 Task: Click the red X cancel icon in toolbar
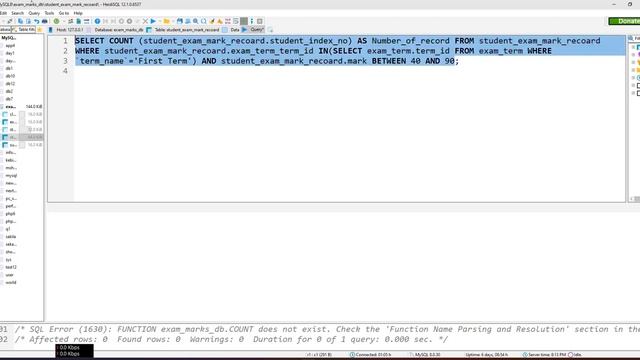(x=145, y=21)
